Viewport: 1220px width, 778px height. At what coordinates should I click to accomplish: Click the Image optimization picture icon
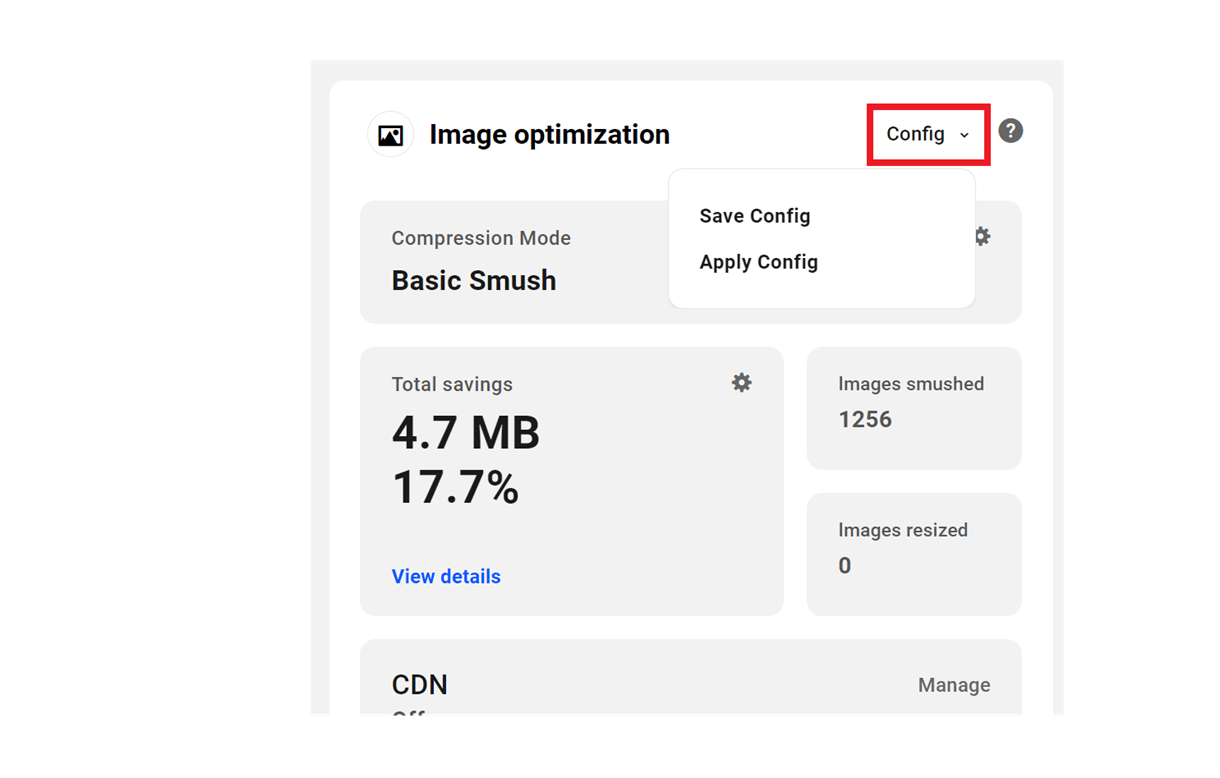[391, 135]
